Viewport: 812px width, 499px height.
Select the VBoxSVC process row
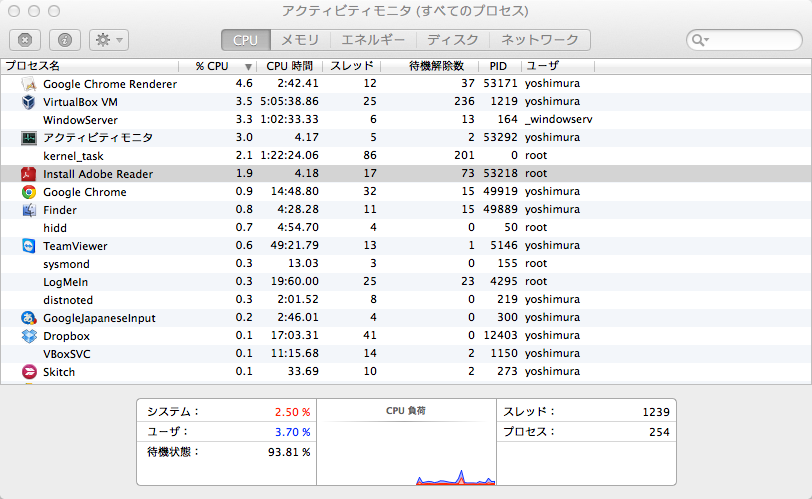(406, 354)
